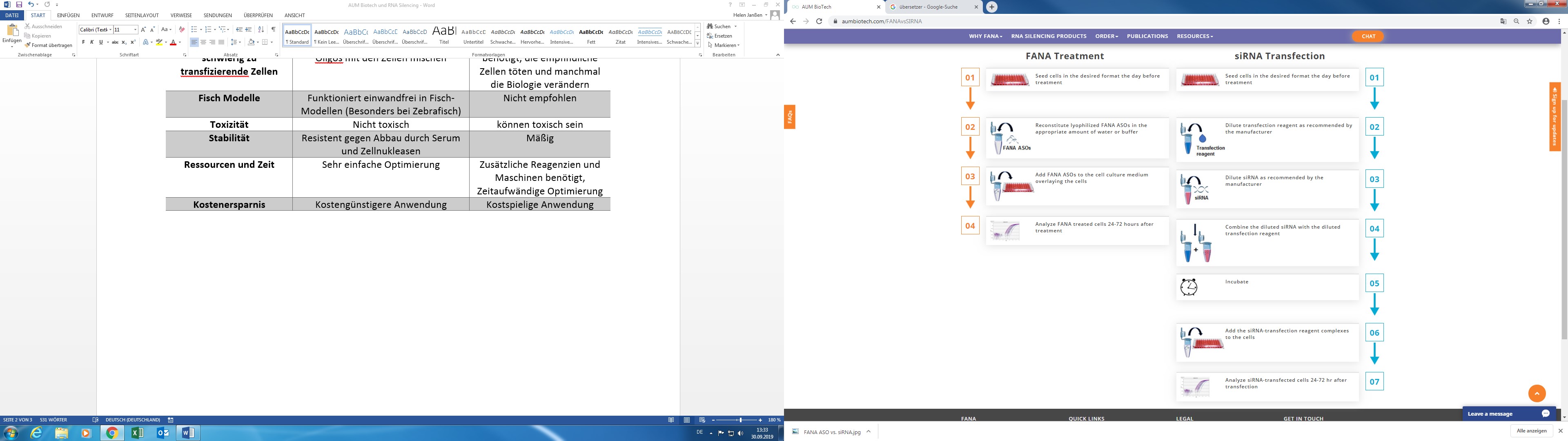Save the Word document with the floppy icon
Image resolution: width=1568 pixels, height=441 pixels.
19,5
